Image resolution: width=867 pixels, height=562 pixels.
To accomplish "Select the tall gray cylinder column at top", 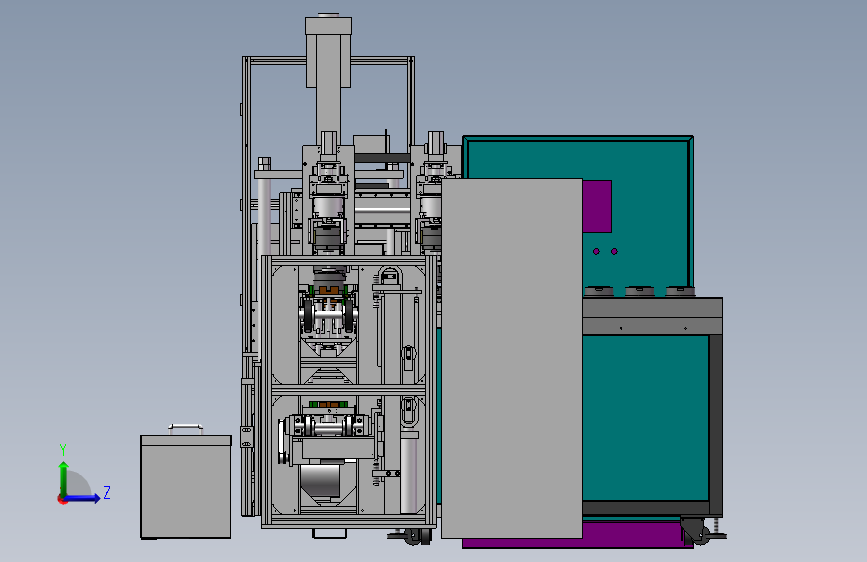I will click(x=328, y=77).
